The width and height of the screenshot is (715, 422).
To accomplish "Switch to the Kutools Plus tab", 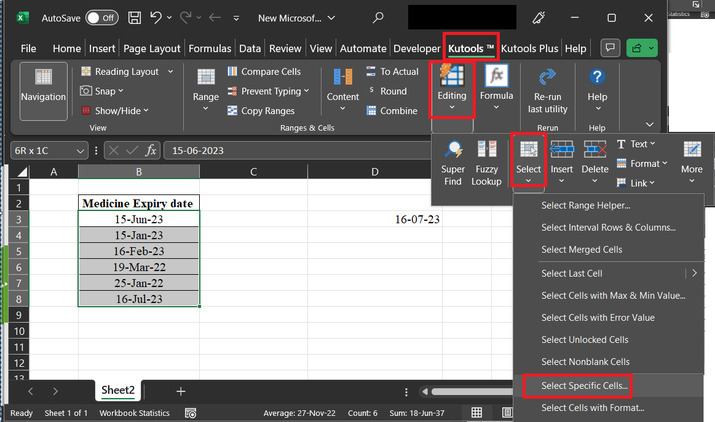I will (529, 48).
